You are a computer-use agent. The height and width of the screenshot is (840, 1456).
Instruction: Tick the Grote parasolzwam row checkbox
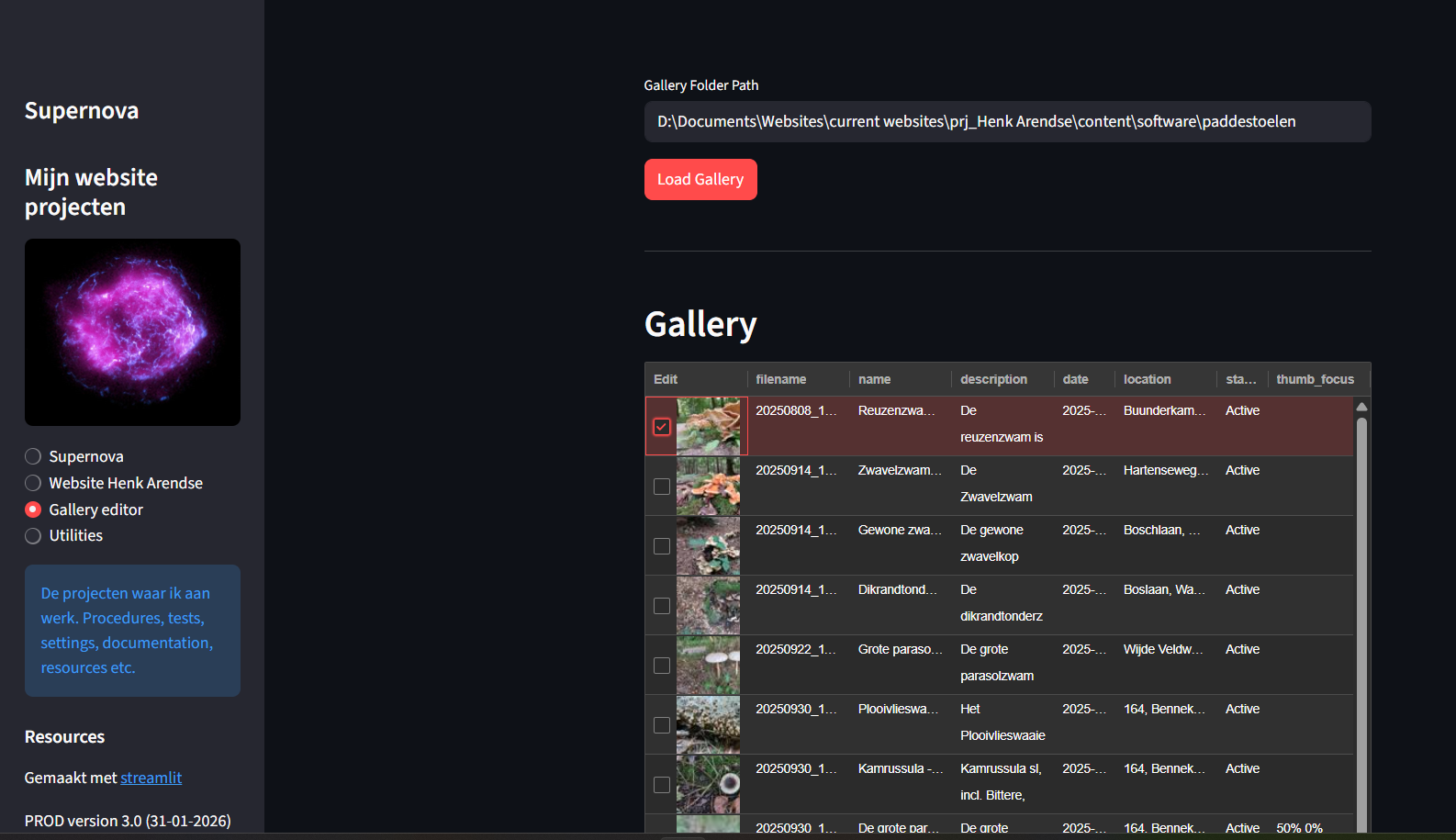[x=661, y=666]
